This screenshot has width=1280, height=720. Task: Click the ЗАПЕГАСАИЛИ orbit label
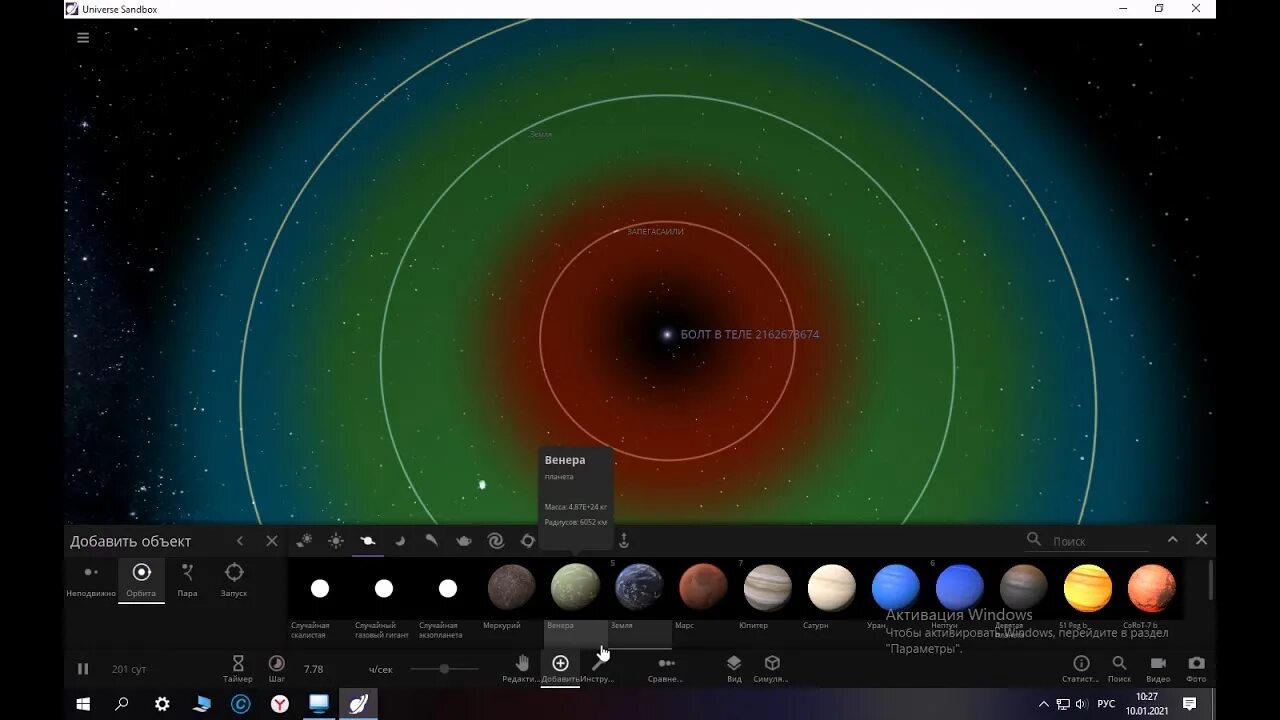(x=655, y=231)
